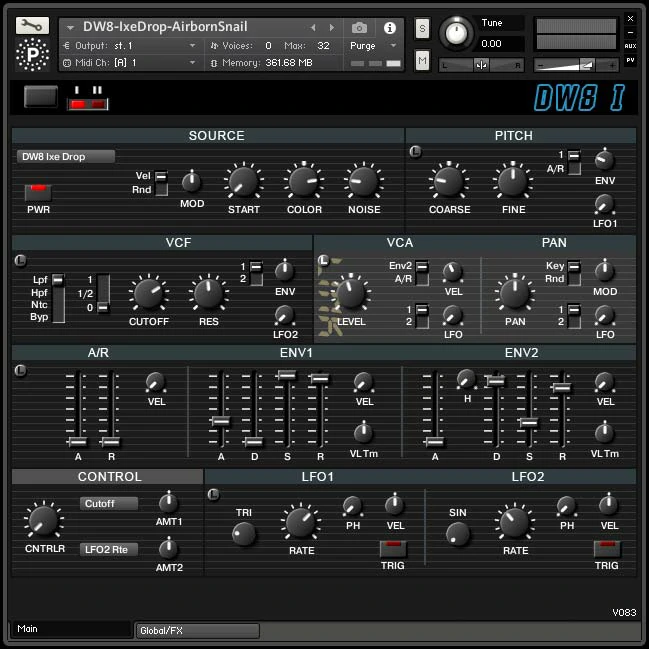Click the NOISE knob
The width and height of the screenshot is (649, 649).
click(x=364, y=182)
